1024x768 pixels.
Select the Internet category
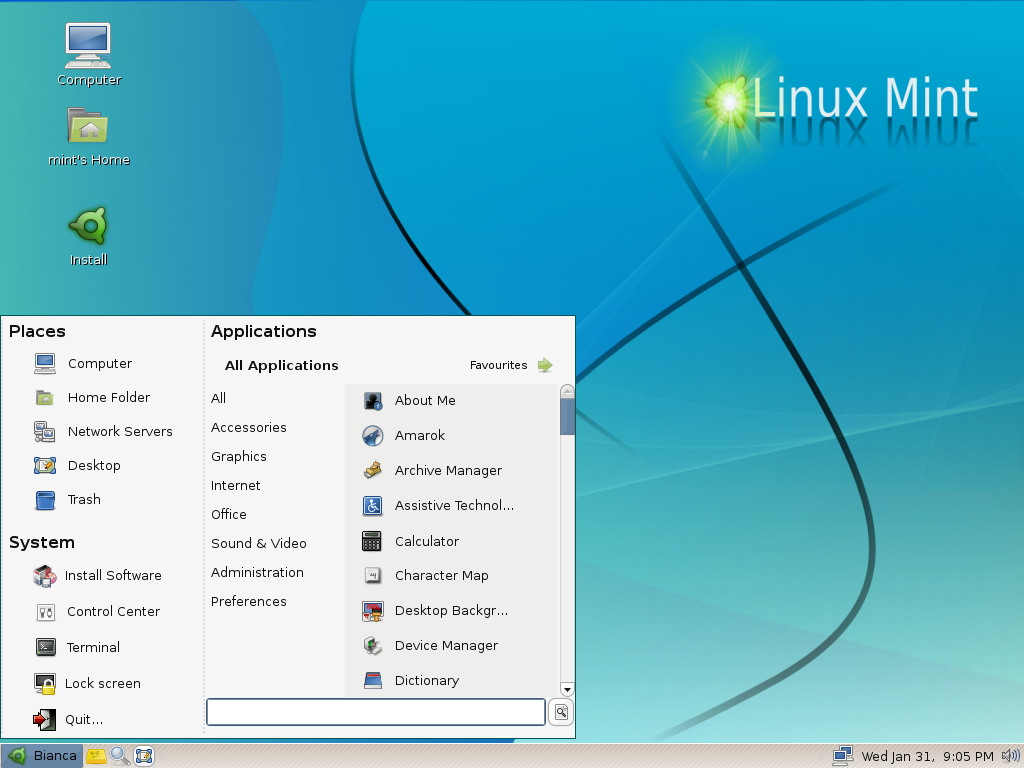(235, 485)
